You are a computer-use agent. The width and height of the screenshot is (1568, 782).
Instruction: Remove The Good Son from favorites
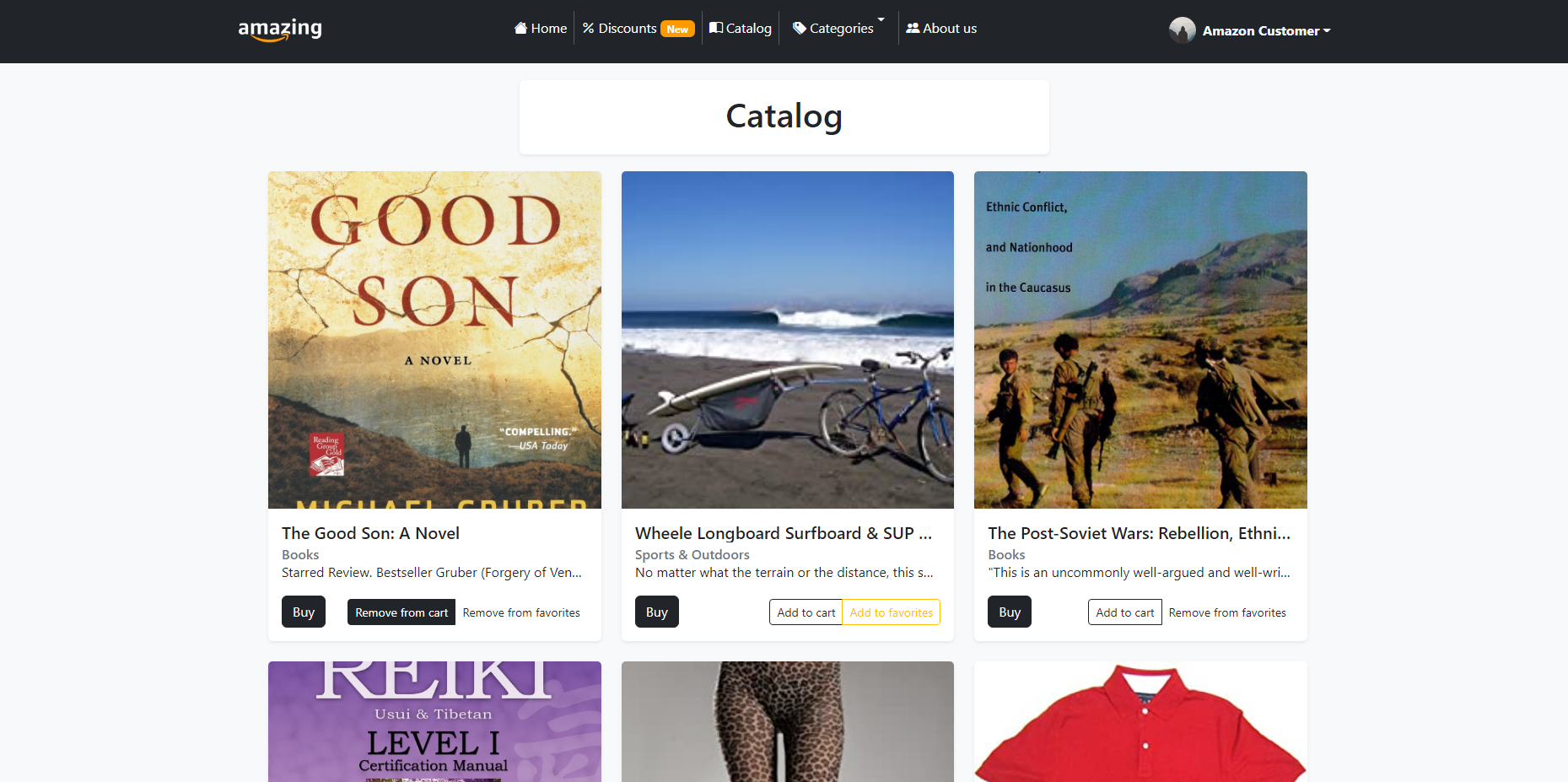(521, 612)
